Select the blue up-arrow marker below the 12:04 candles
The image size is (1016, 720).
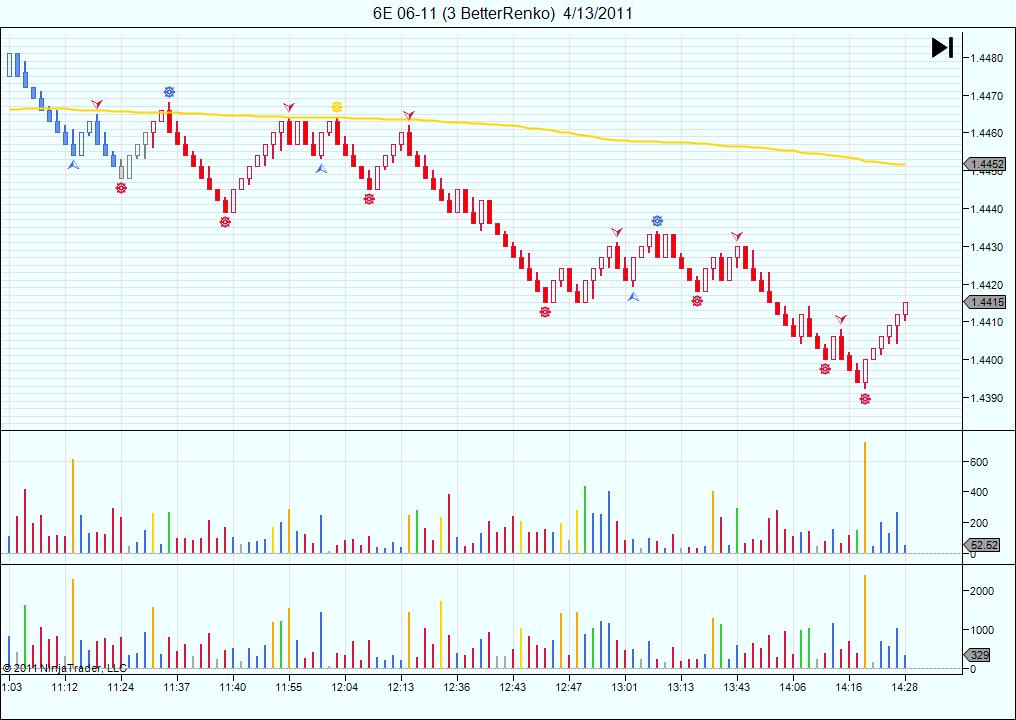[321, 168]
